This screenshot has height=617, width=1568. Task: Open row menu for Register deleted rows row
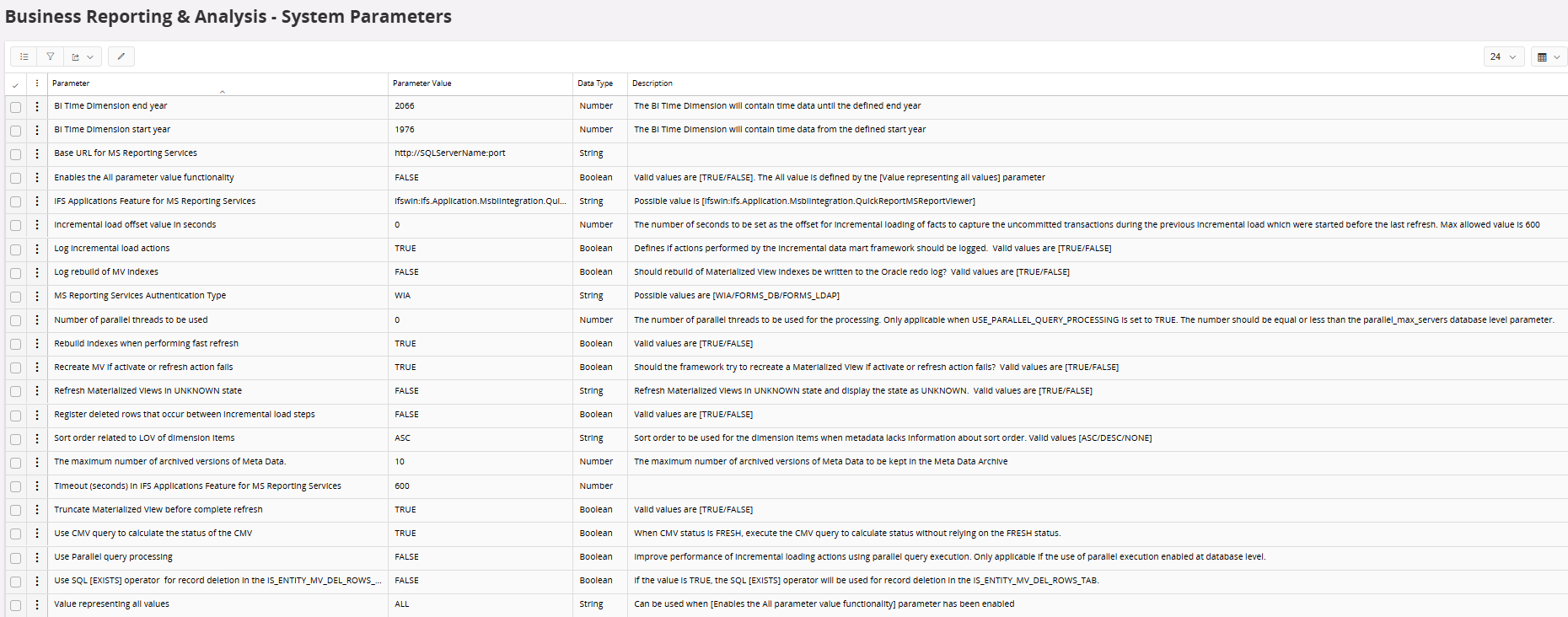[x=37, y=415]
